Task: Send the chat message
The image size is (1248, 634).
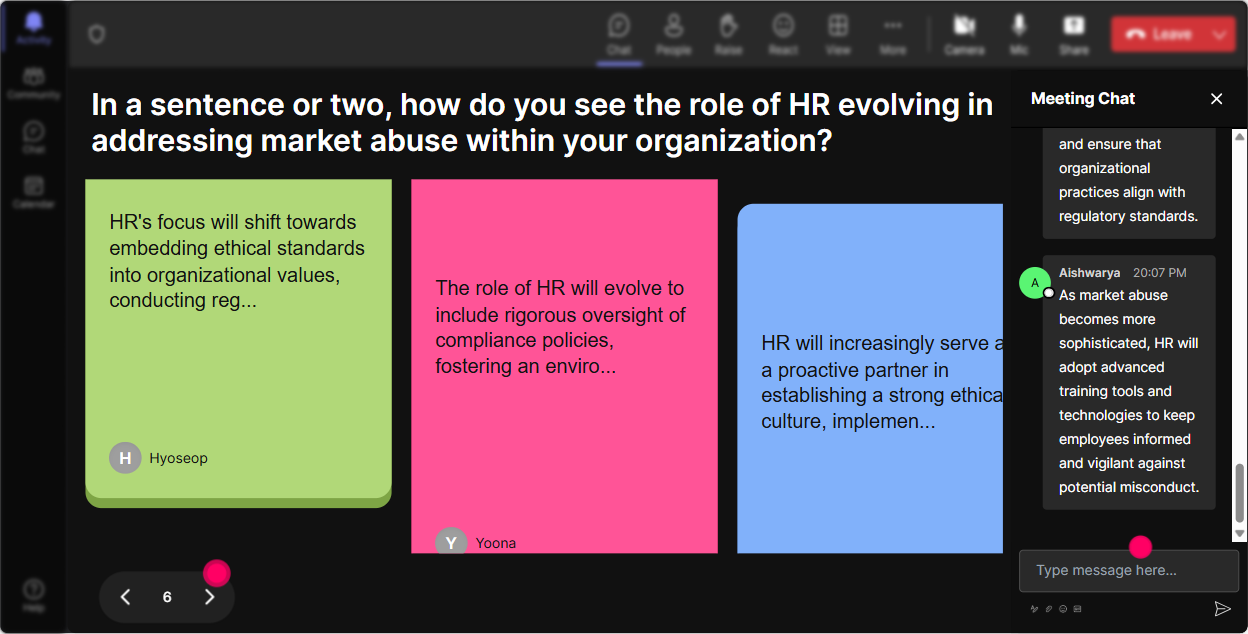Action: [1222, 608]
